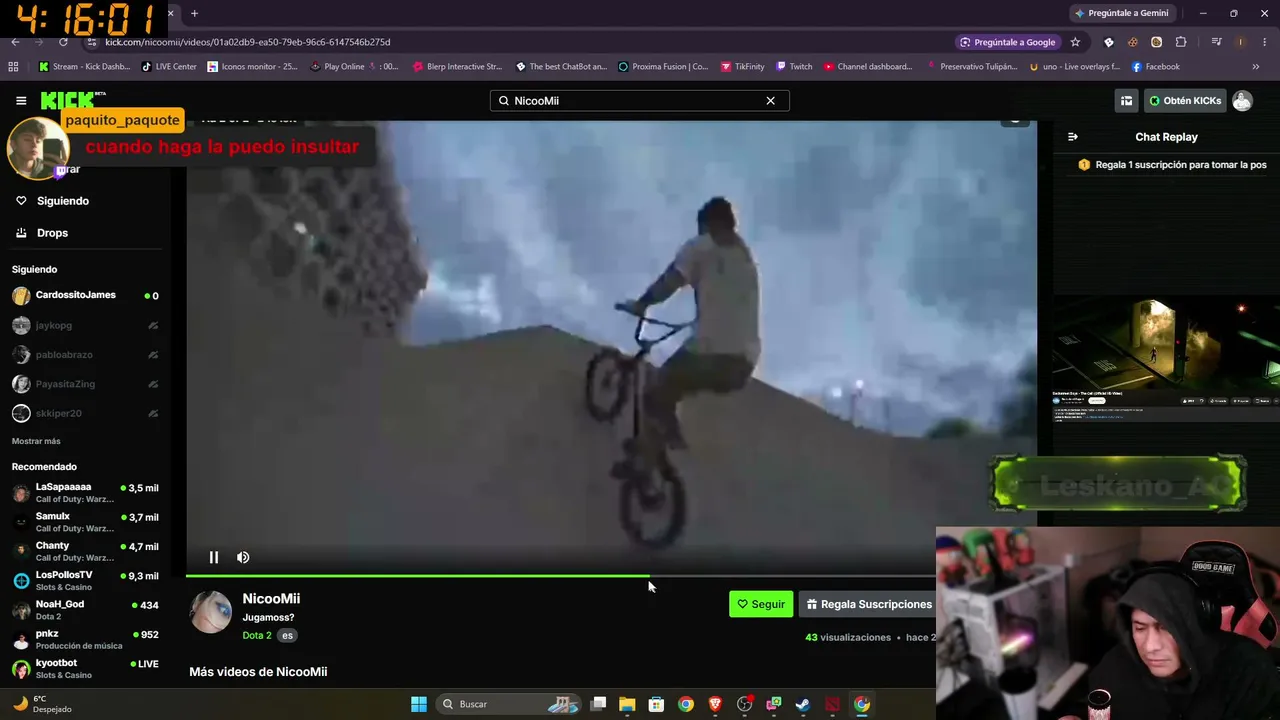Open Twitch bookmark
Image resolution: width=1280 pixels, height=720 pixels.
(794, 67)
